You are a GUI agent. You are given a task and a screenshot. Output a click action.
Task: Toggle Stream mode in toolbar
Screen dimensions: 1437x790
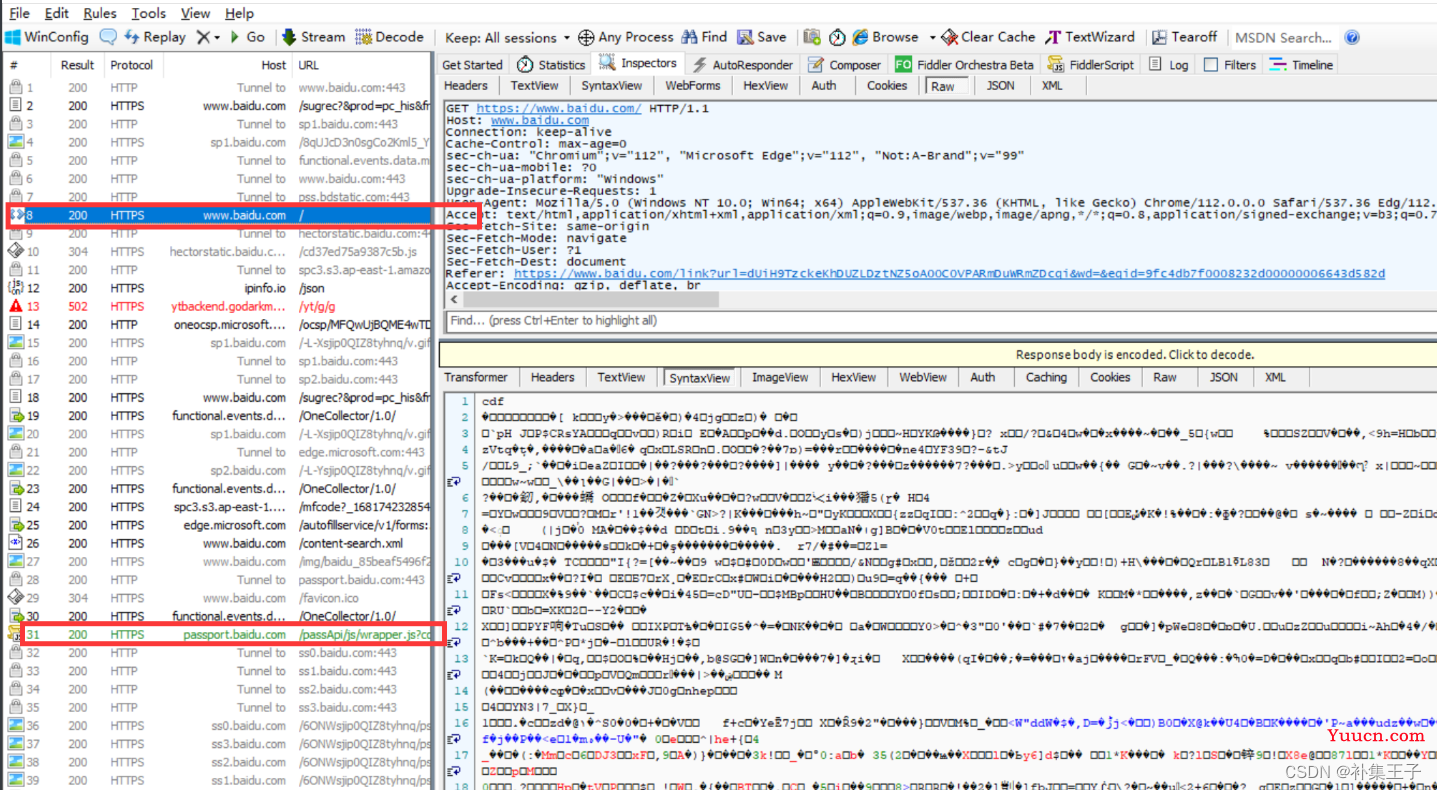[x=313, y=37]
